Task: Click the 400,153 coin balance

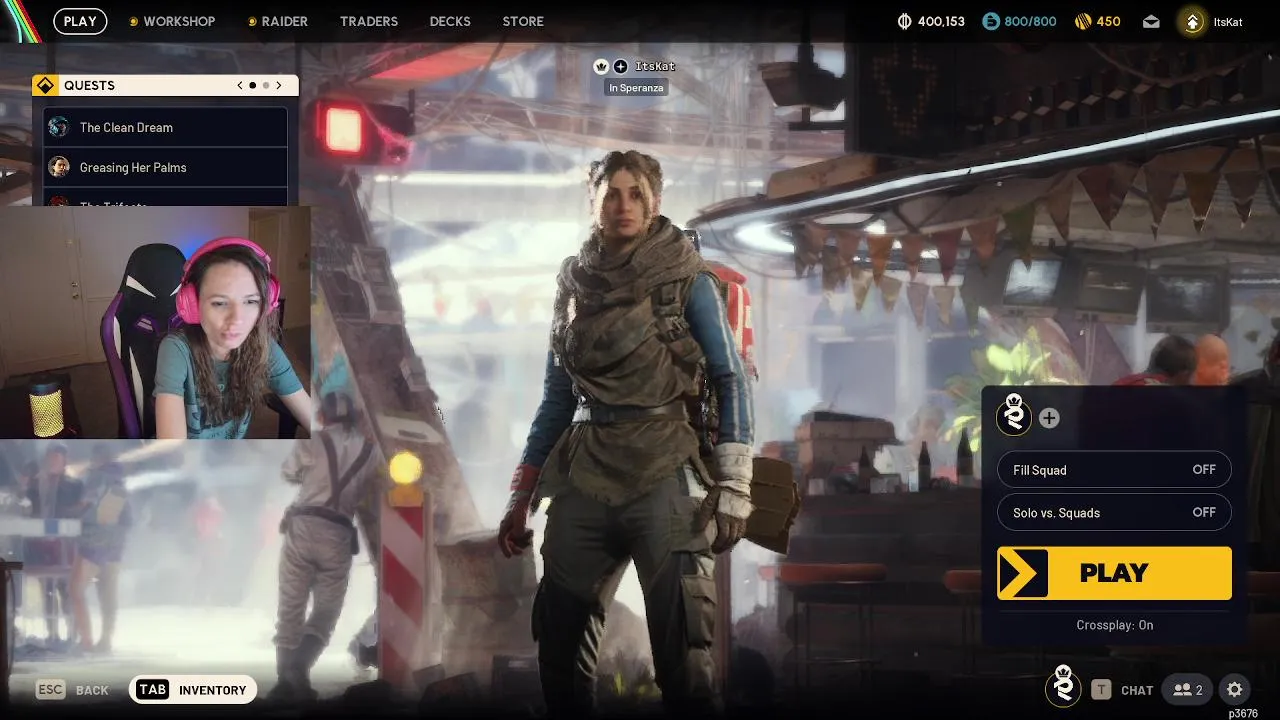Action: coord(941,21)
